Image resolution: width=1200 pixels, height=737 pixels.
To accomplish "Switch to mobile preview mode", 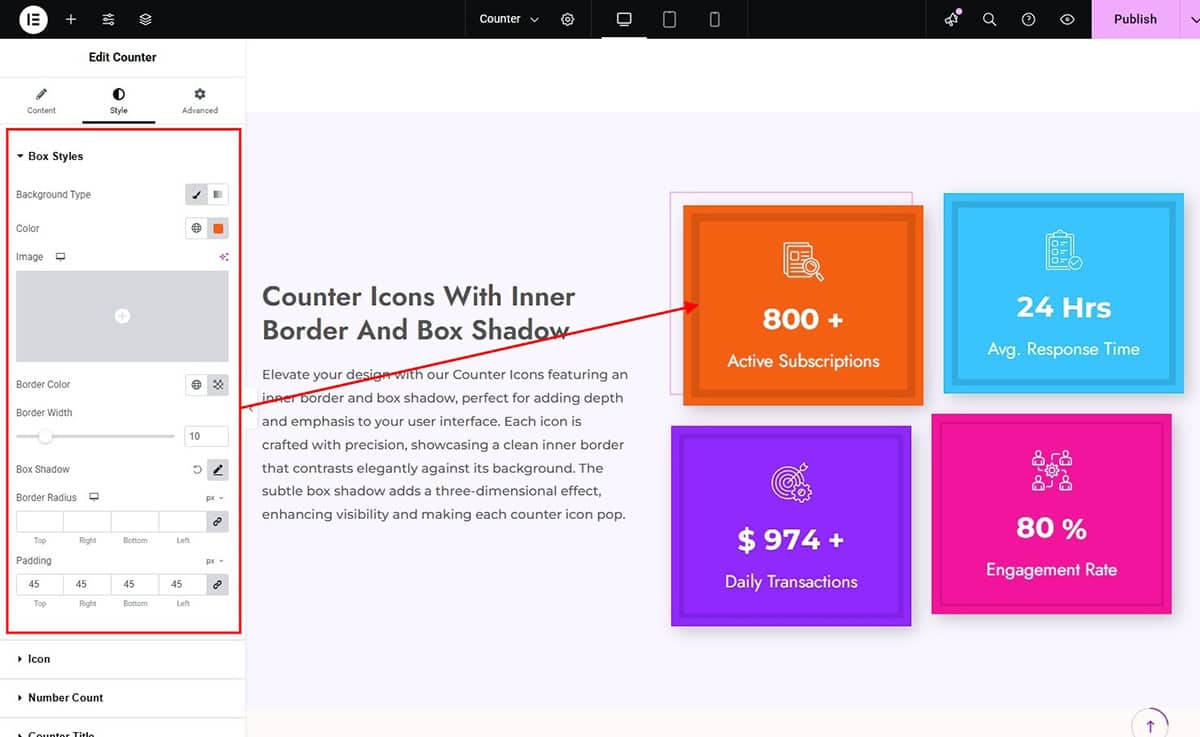I will (714, 19).
